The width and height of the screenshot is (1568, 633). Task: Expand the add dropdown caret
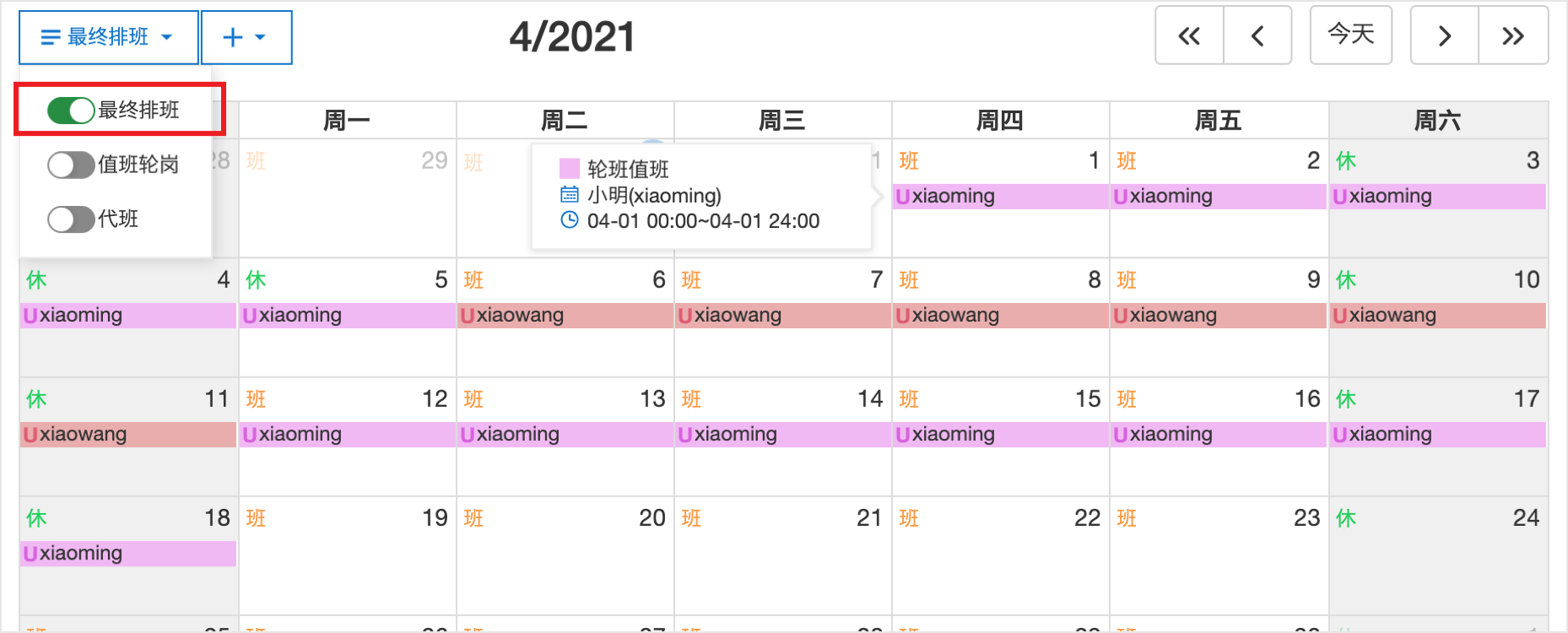coord(260,37)
